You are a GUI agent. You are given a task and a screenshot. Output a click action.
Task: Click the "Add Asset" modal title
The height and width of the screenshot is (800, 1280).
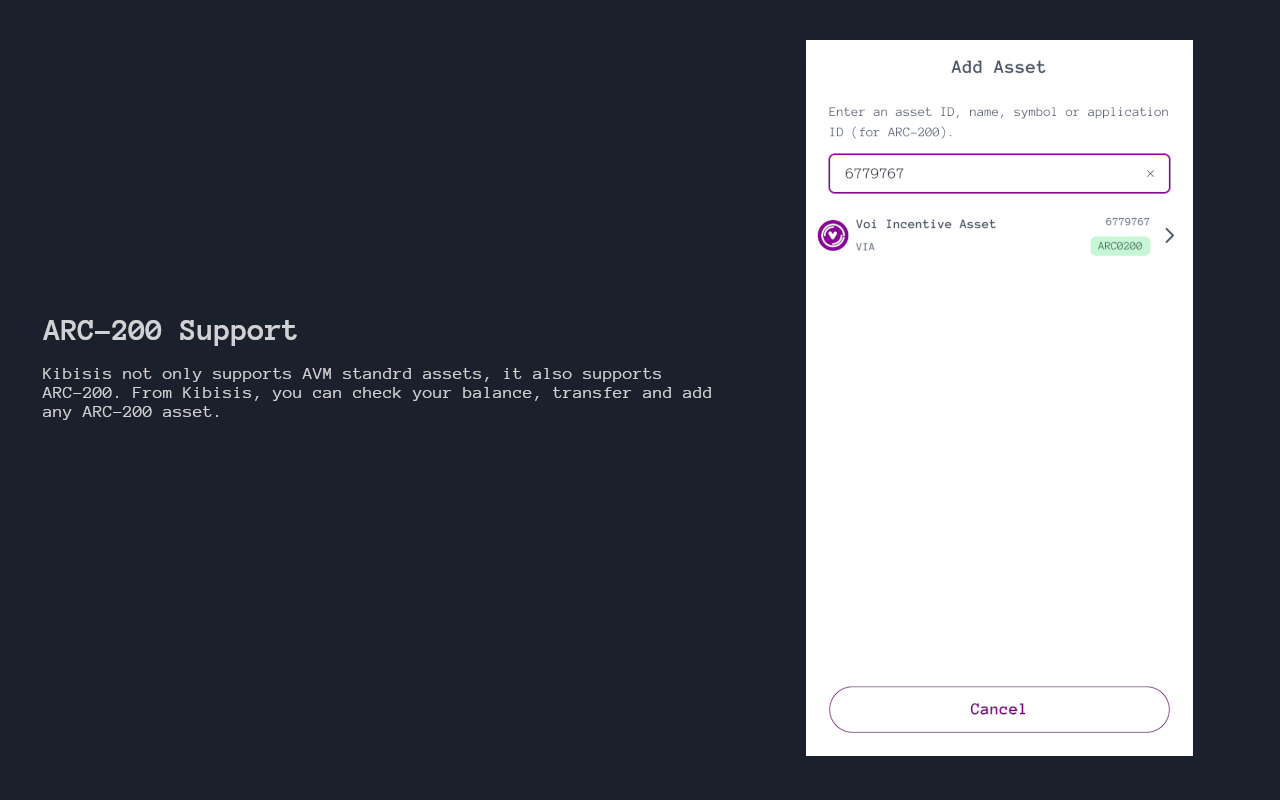[x=998, y=68]
